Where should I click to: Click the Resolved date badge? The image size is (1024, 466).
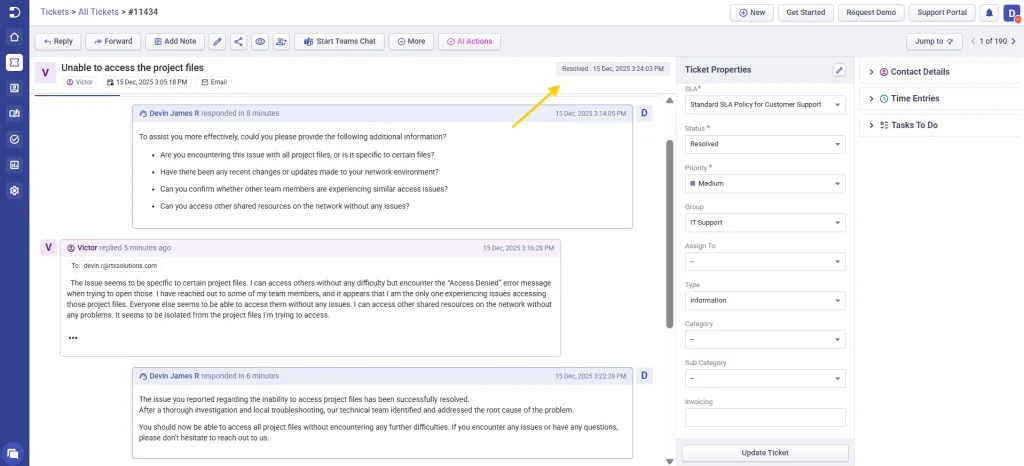coord(613,69)
